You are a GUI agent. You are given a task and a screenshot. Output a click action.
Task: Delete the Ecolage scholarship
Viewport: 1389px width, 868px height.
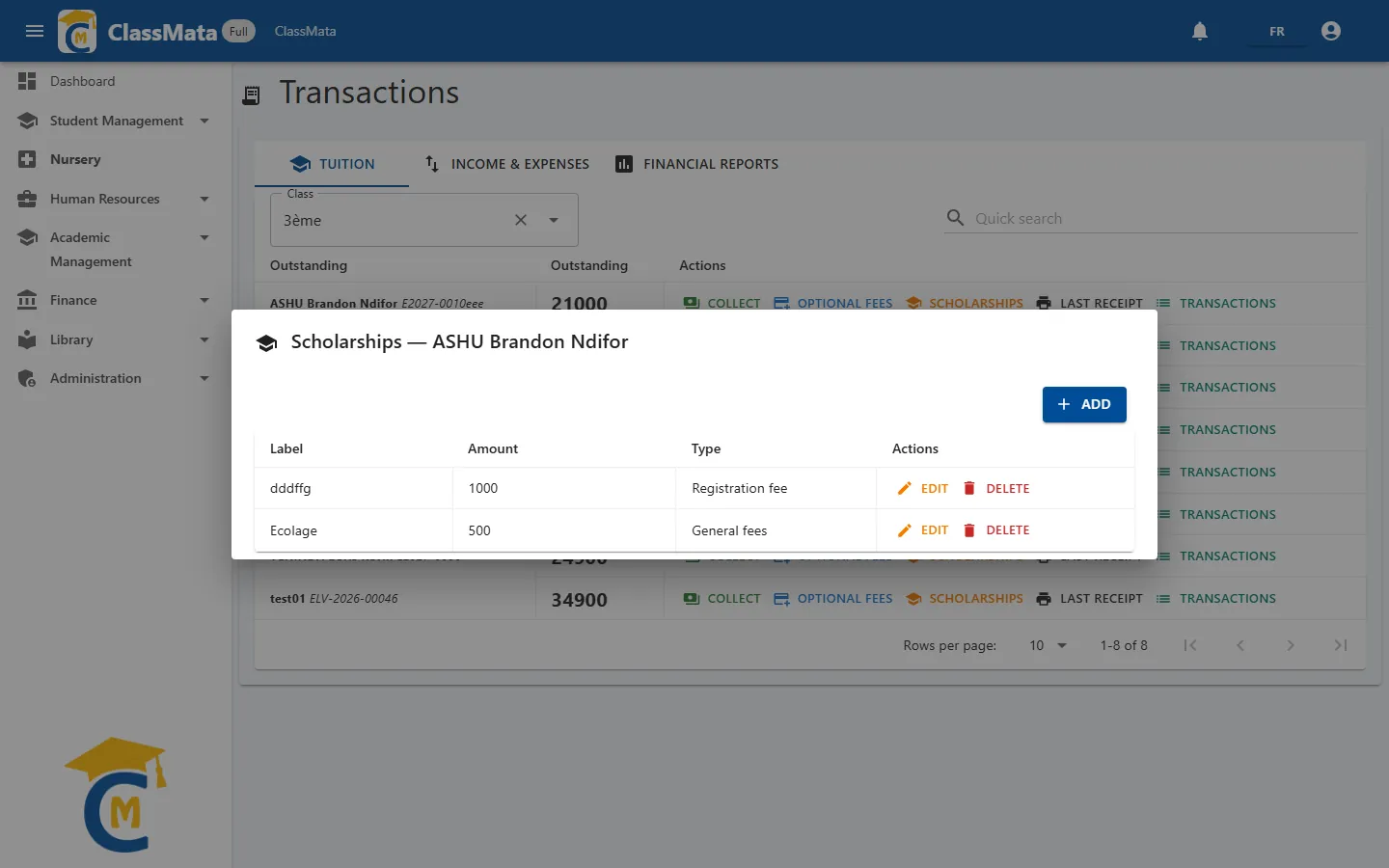[997, 530]
